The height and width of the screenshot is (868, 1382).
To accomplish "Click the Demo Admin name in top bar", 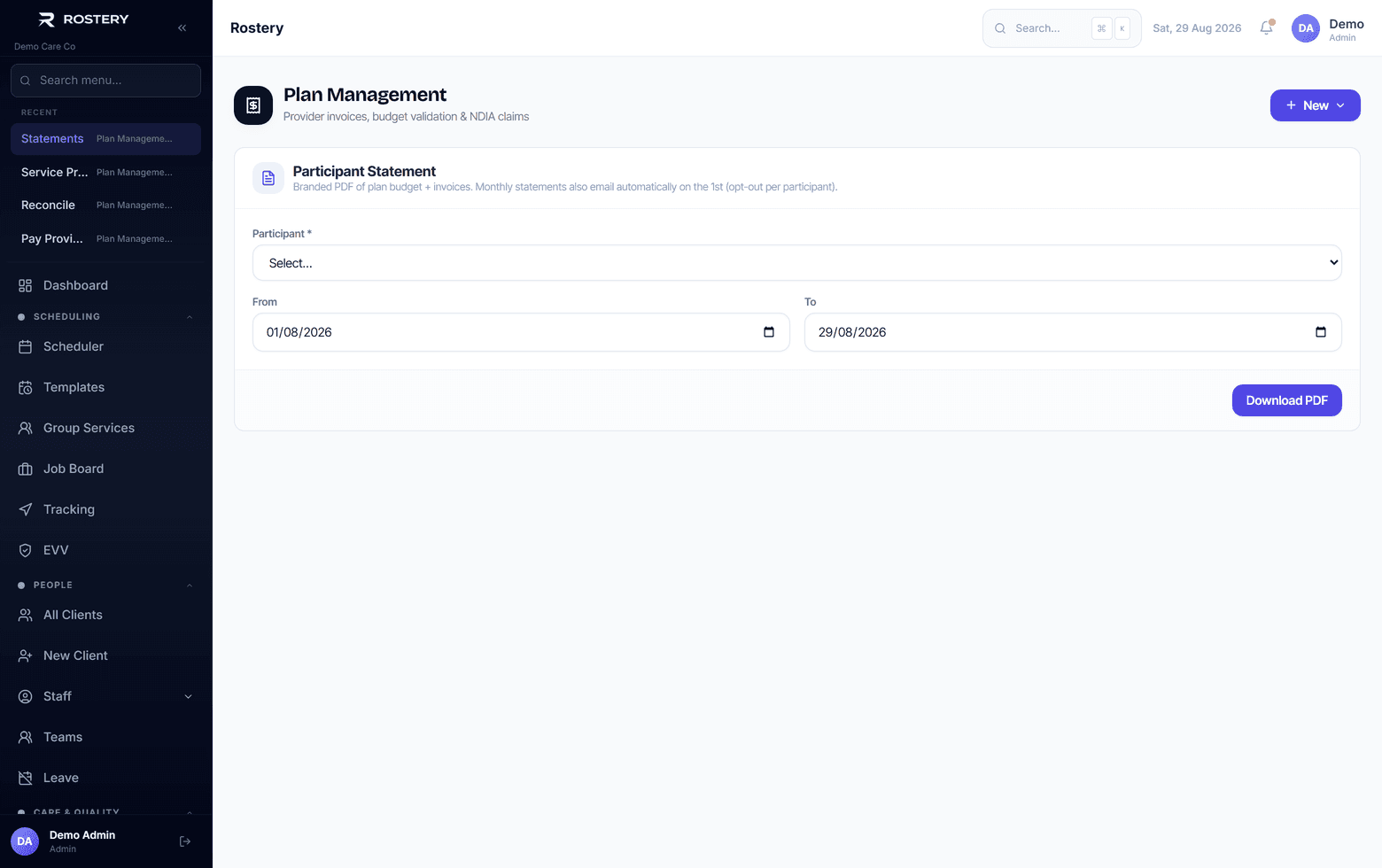I will point(1347,24).
